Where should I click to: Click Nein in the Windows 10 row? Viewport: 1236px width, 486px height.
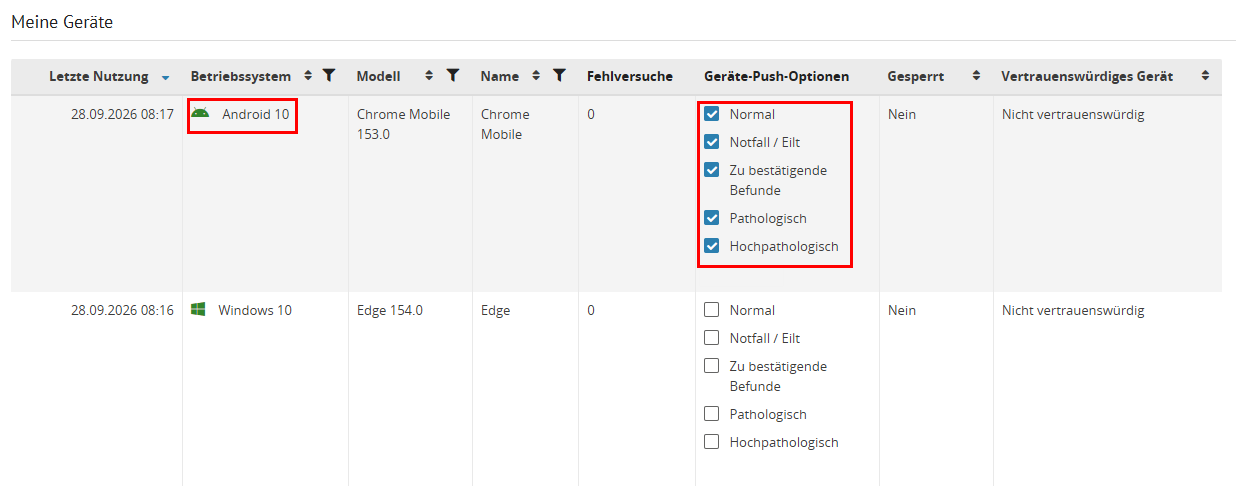point(902,310)
